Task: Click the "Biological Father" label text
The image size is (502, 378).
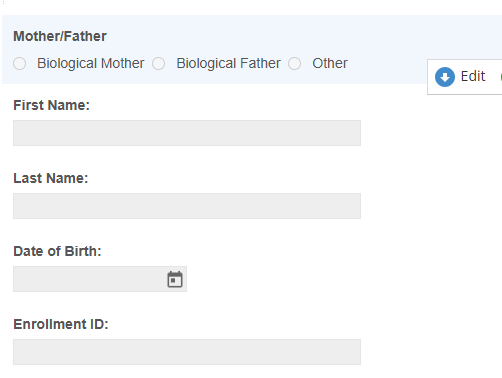Action: point(228,63)
